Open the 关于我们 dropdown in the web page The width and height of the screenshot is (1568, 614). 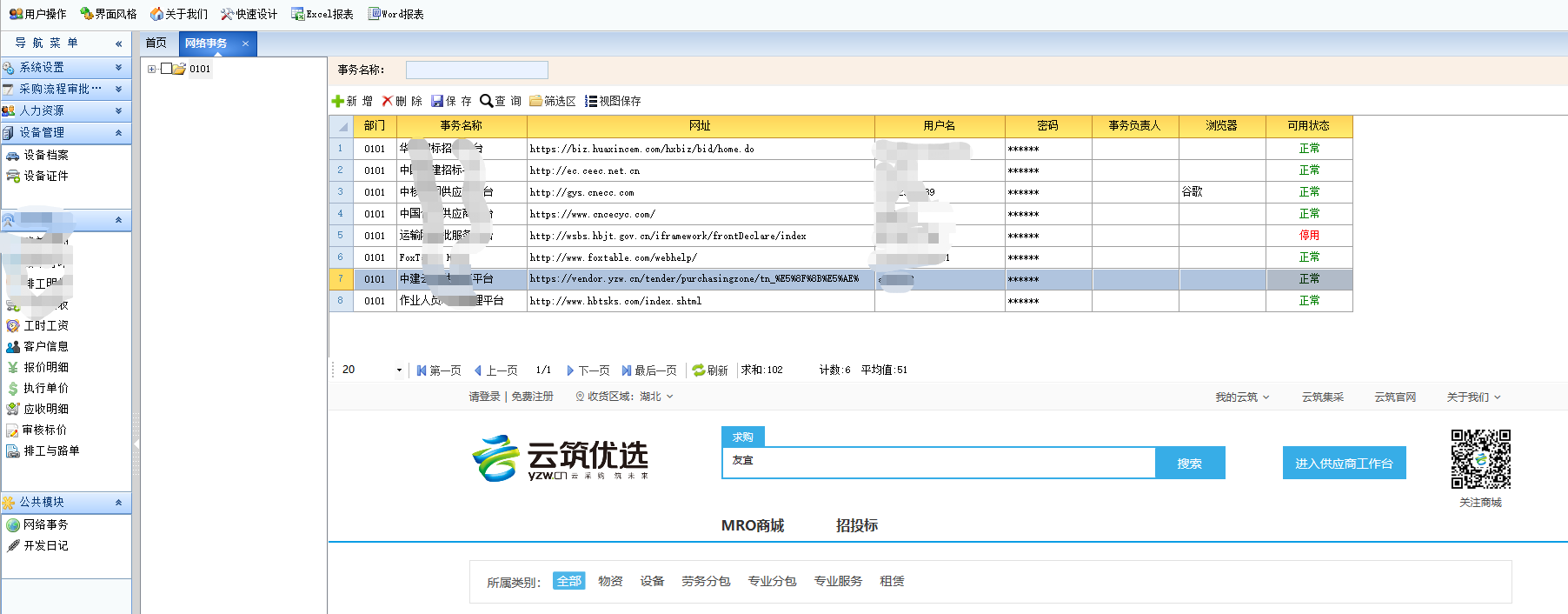(1473, 397)
